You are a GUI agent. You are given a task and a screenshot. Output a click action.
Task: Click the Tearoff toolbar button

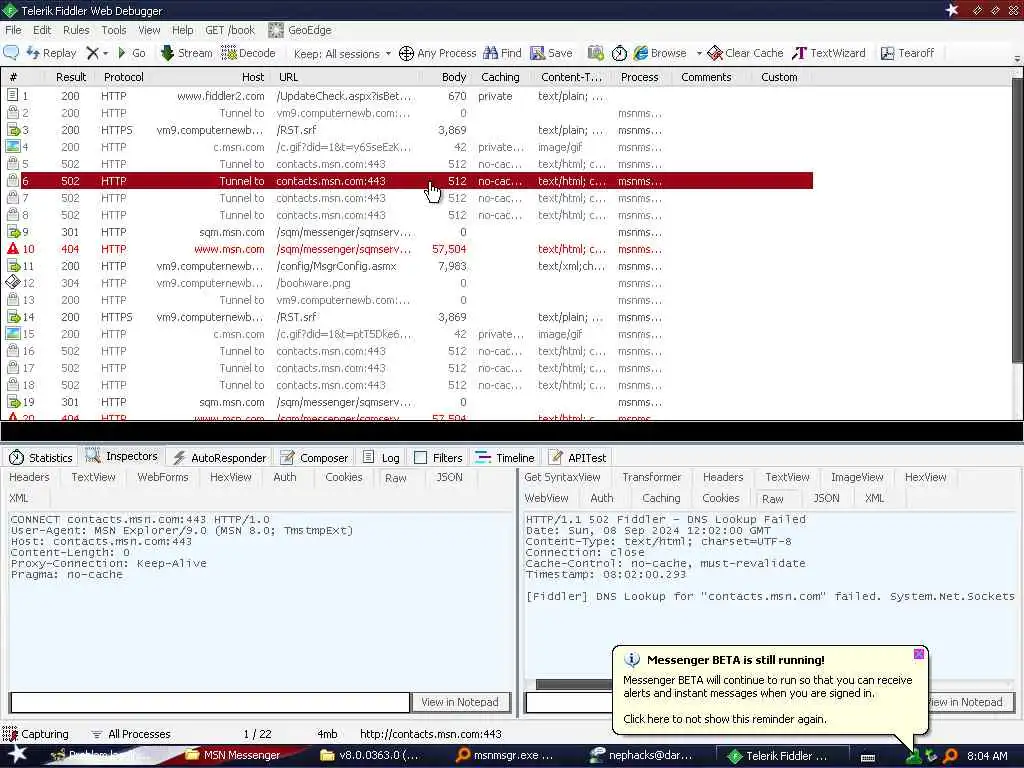[907, 53]
